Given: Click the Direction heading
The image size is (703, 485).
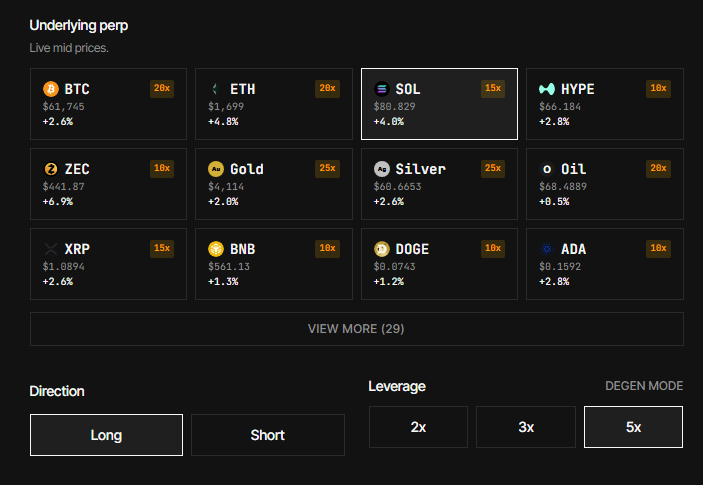Looking at the screenshot, I should [x=57, y=391].
